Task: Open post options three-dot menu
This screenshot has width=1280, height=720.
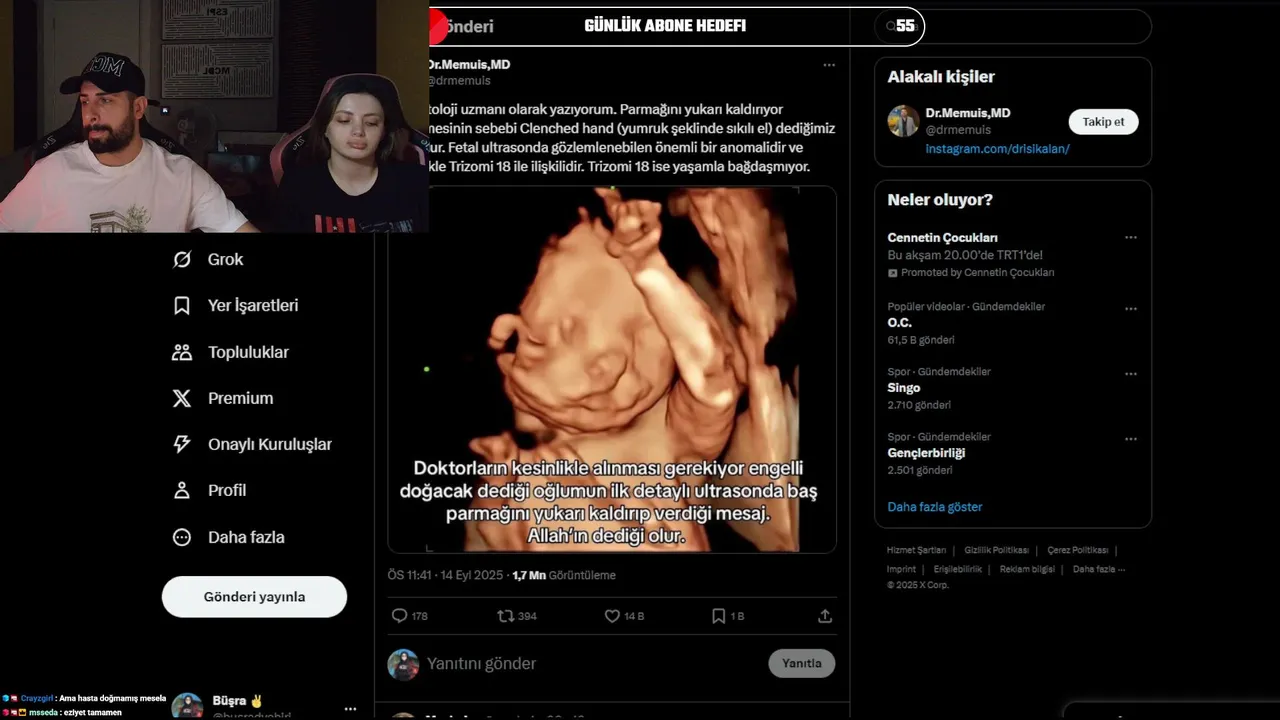Action: click(829, 65)
